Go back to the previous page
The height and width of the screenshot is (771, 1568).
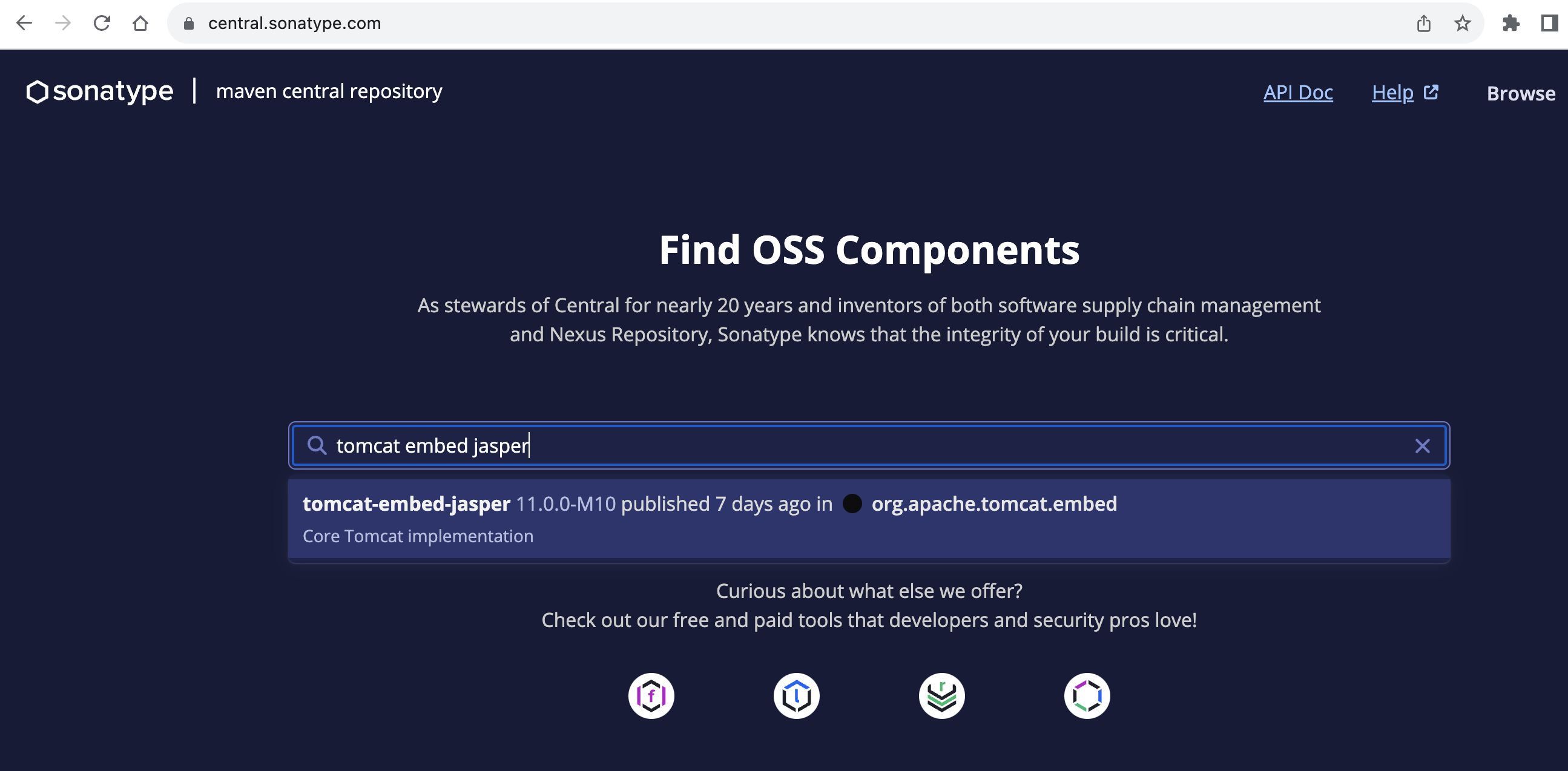pyautogui.click(x=24, y=23)
